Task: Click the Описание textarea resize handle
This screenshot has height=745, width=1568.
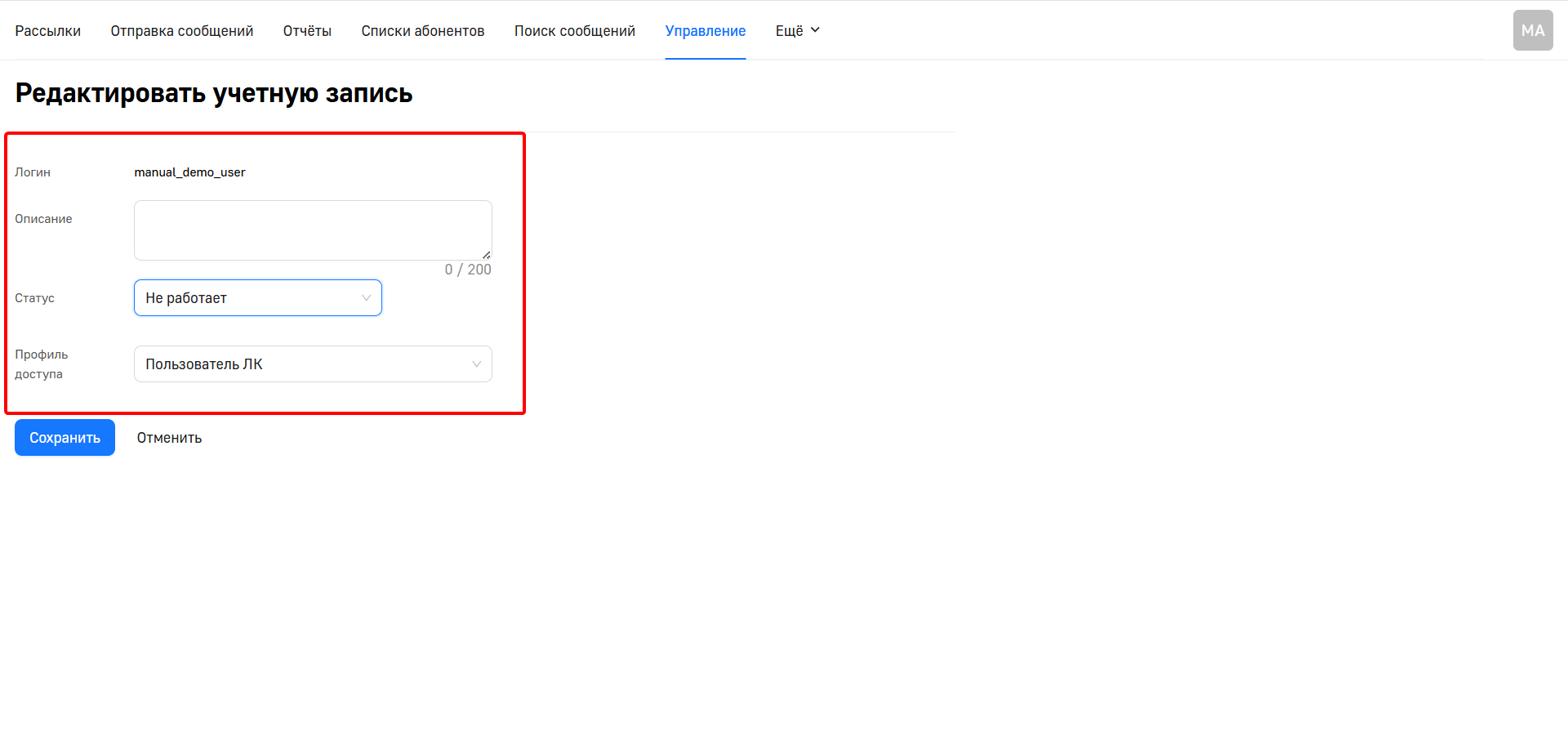Action: coord(486,255)
